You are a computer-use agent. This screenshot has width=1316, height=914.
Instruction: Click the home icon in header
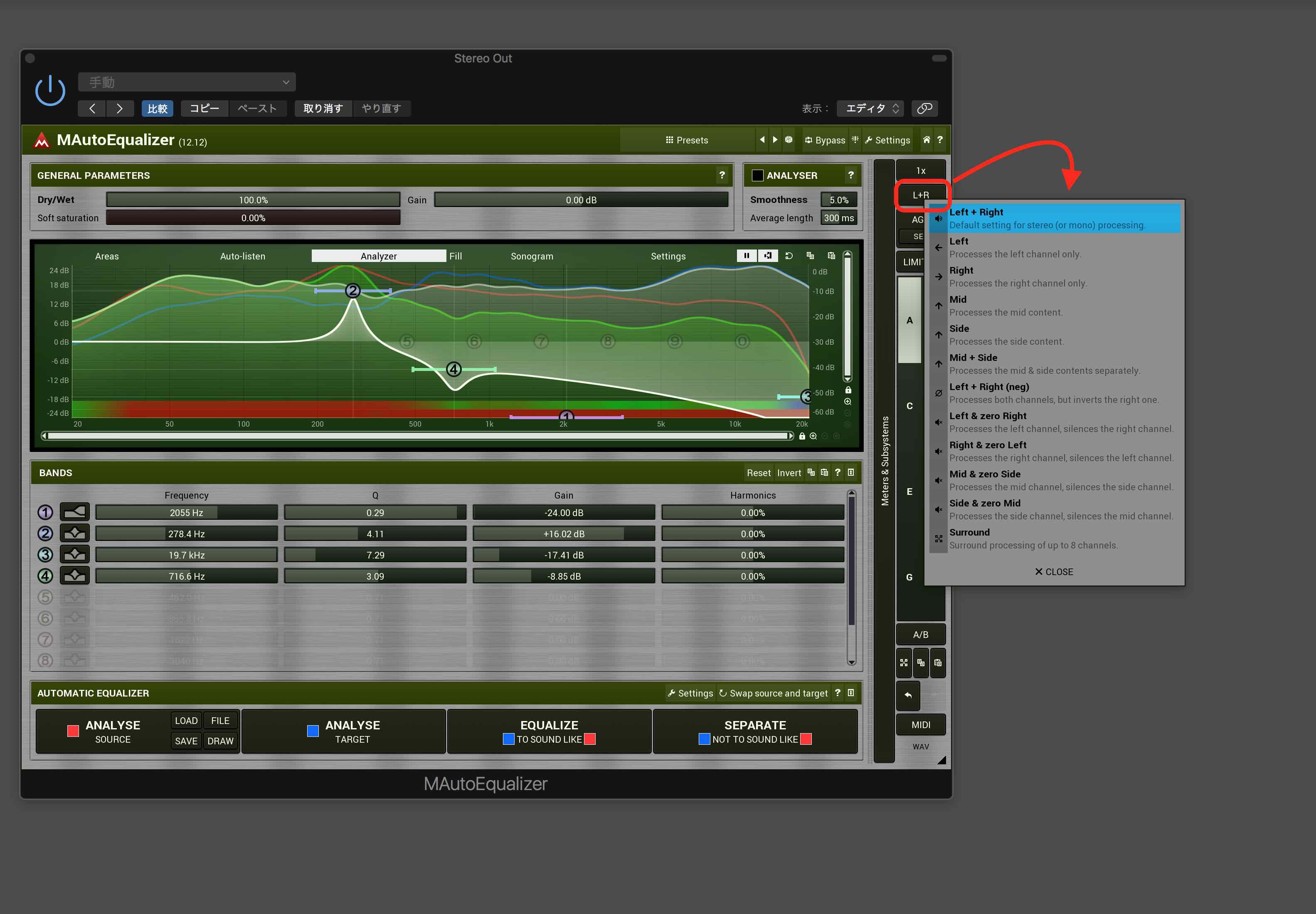pyautogui.click(x=926, y=140)
